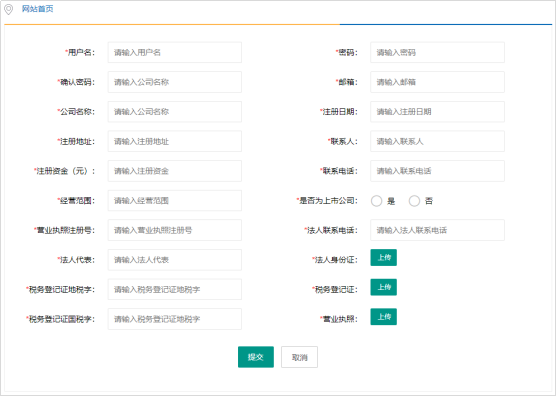Submit the form with 提交 button
The image size is (556, 396).
pos(256,357)
